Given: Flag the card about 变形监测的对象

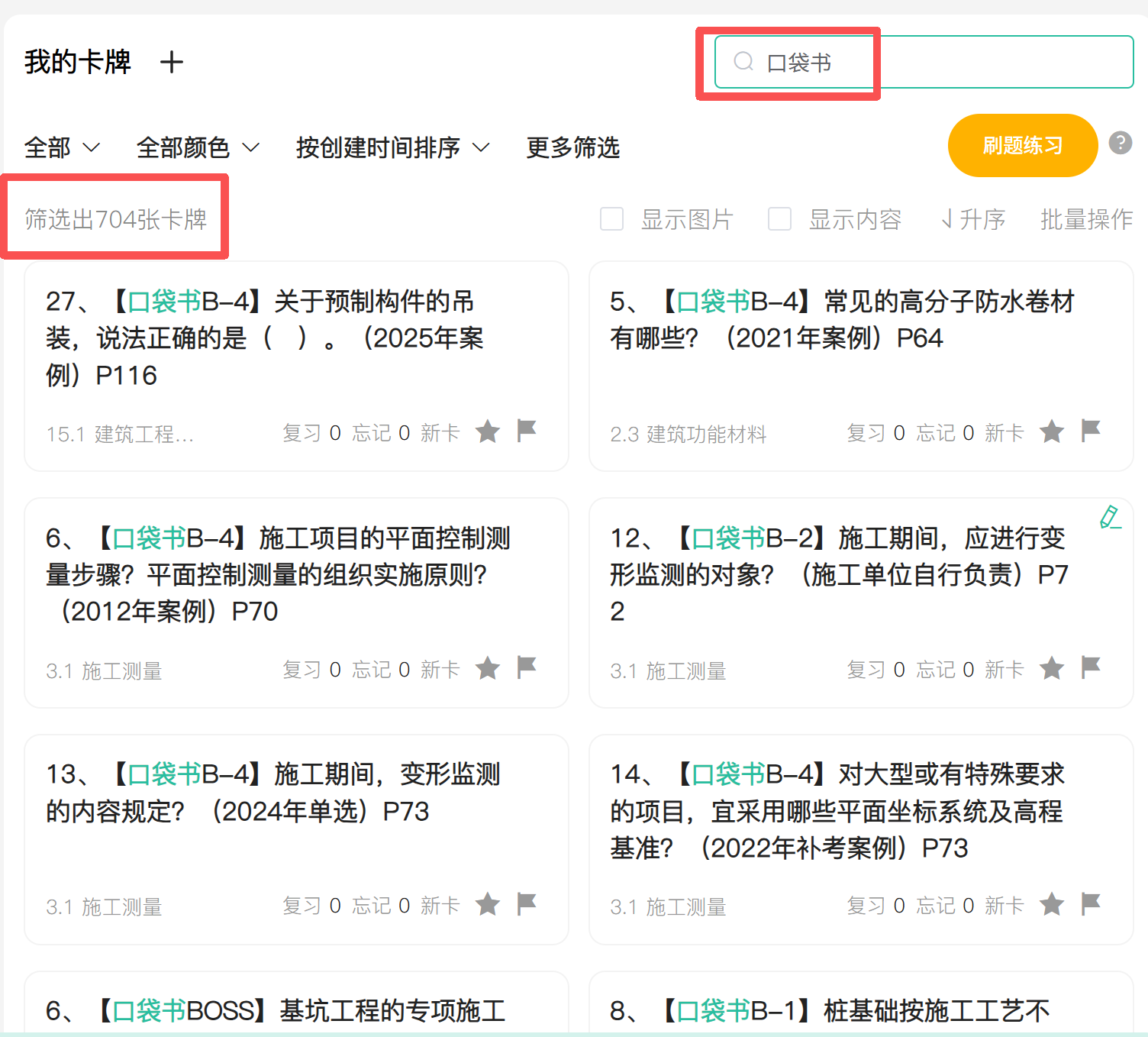Looking at the screenshot, I should click(1091, 667).
